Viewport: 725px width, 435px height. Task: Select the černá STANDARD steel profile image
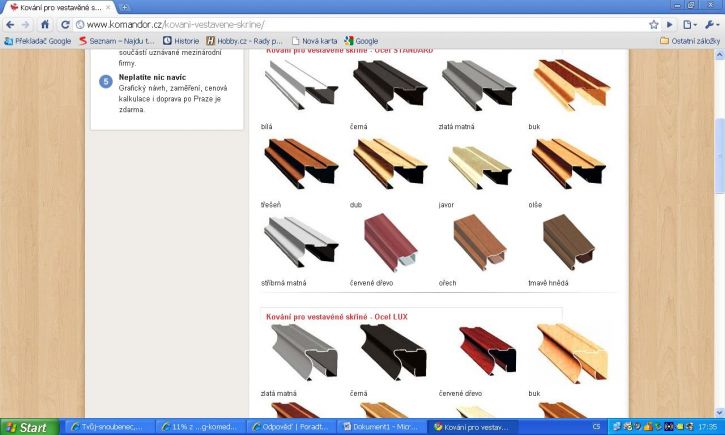coord(389,85)
